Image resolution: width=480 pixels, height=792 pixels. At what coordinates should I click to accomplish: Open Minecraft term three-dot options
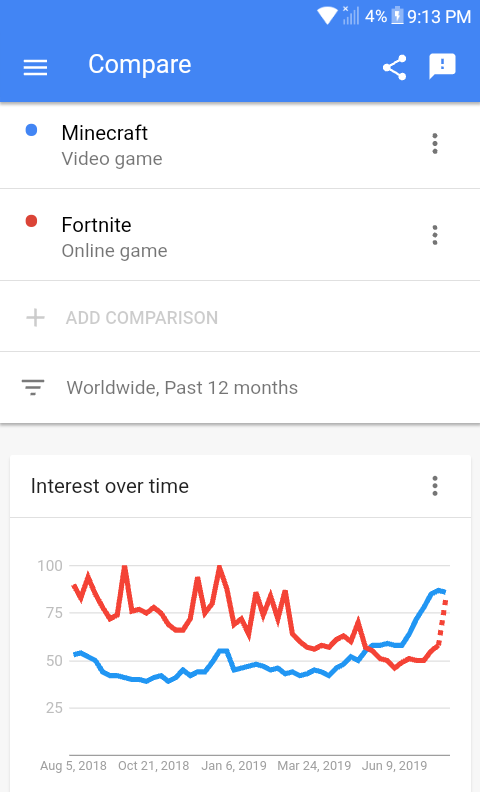click(x=435, y=143)
